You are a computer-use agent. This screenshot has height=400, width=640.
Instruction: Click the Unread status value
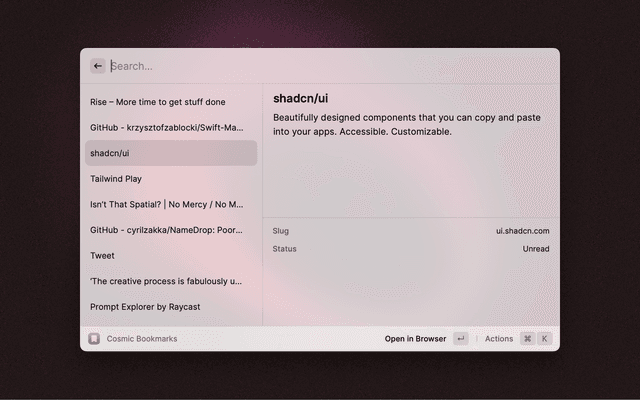(x=535, y=249)
